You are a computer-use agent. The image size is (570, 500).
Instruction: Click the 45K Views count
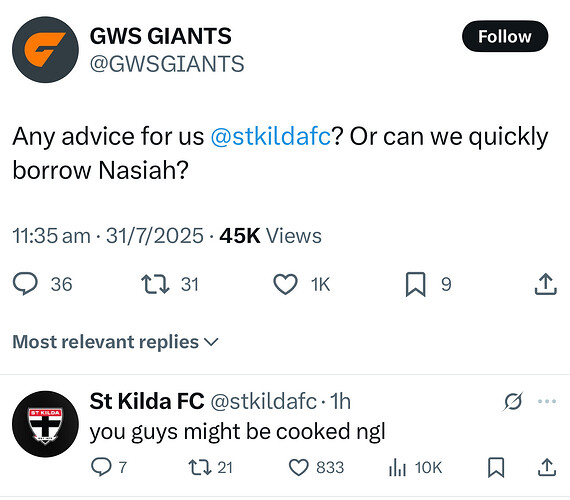click(270, 236)
